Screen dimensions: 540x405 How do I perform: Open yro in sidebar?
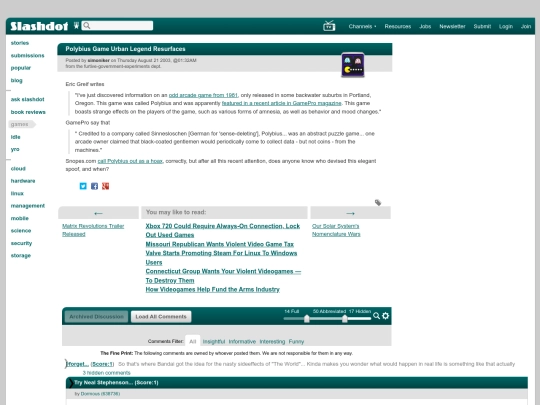[x=15, y=149]
